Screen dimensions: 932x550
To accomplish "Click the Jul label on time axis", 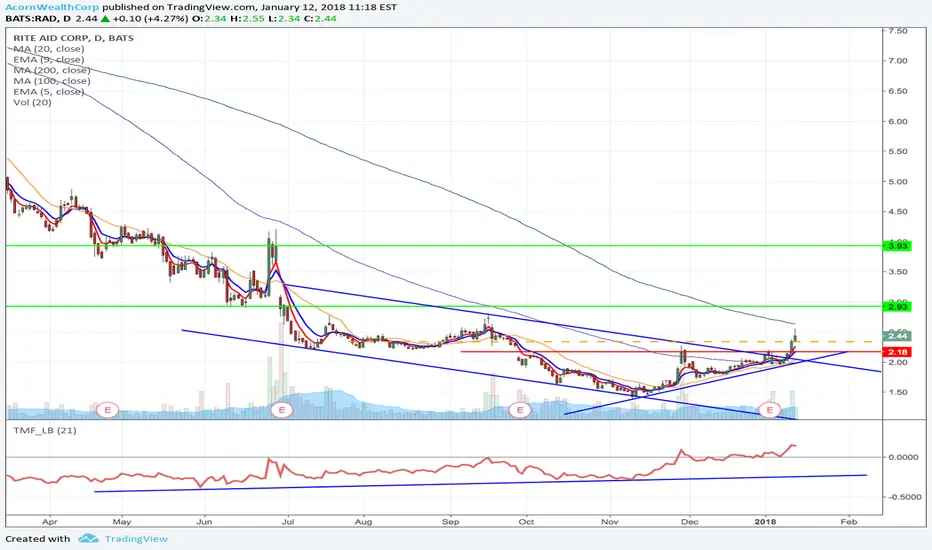I will coord(288,522).
